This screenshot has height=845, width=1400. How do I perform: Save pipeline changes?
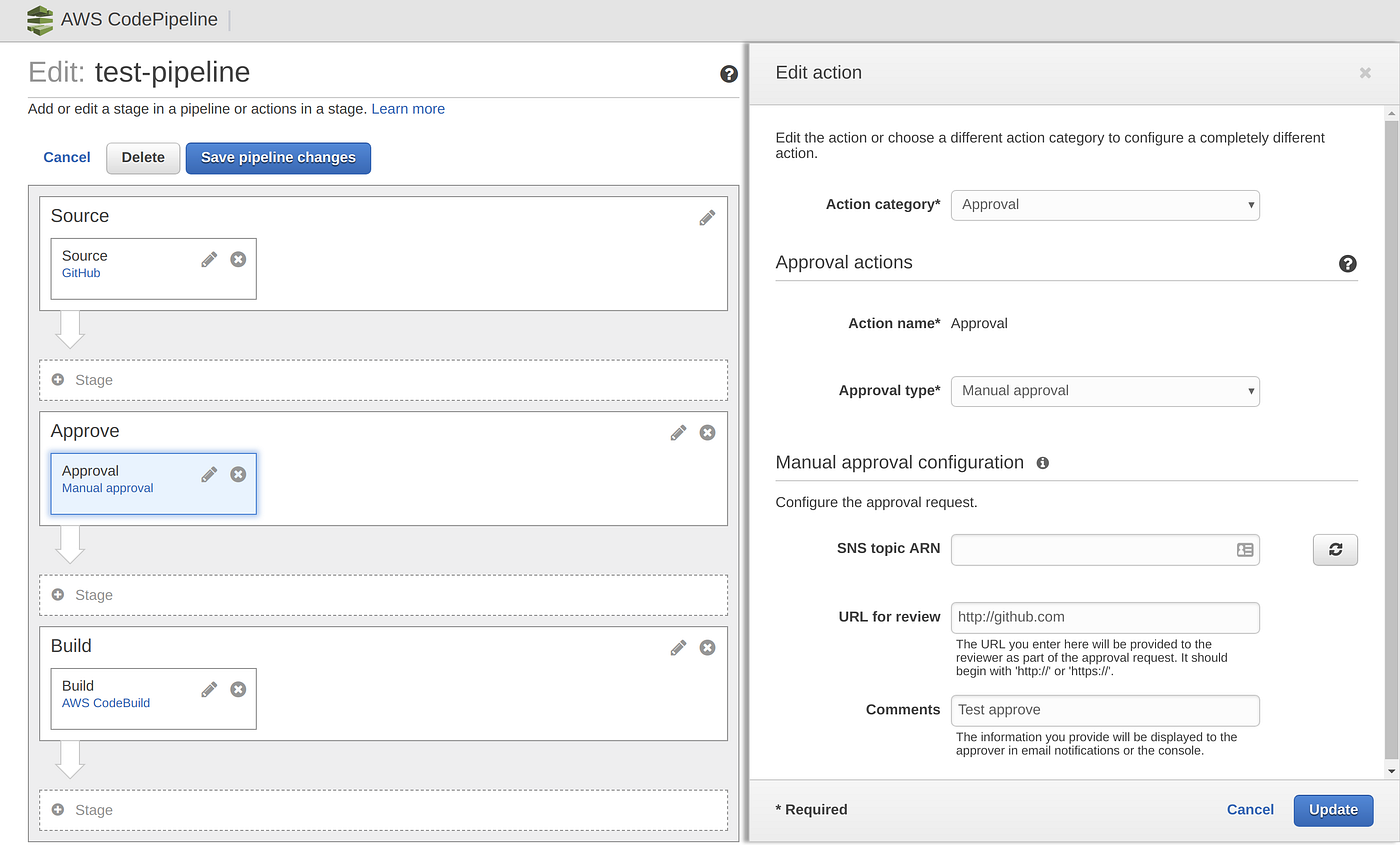[278, 158]
